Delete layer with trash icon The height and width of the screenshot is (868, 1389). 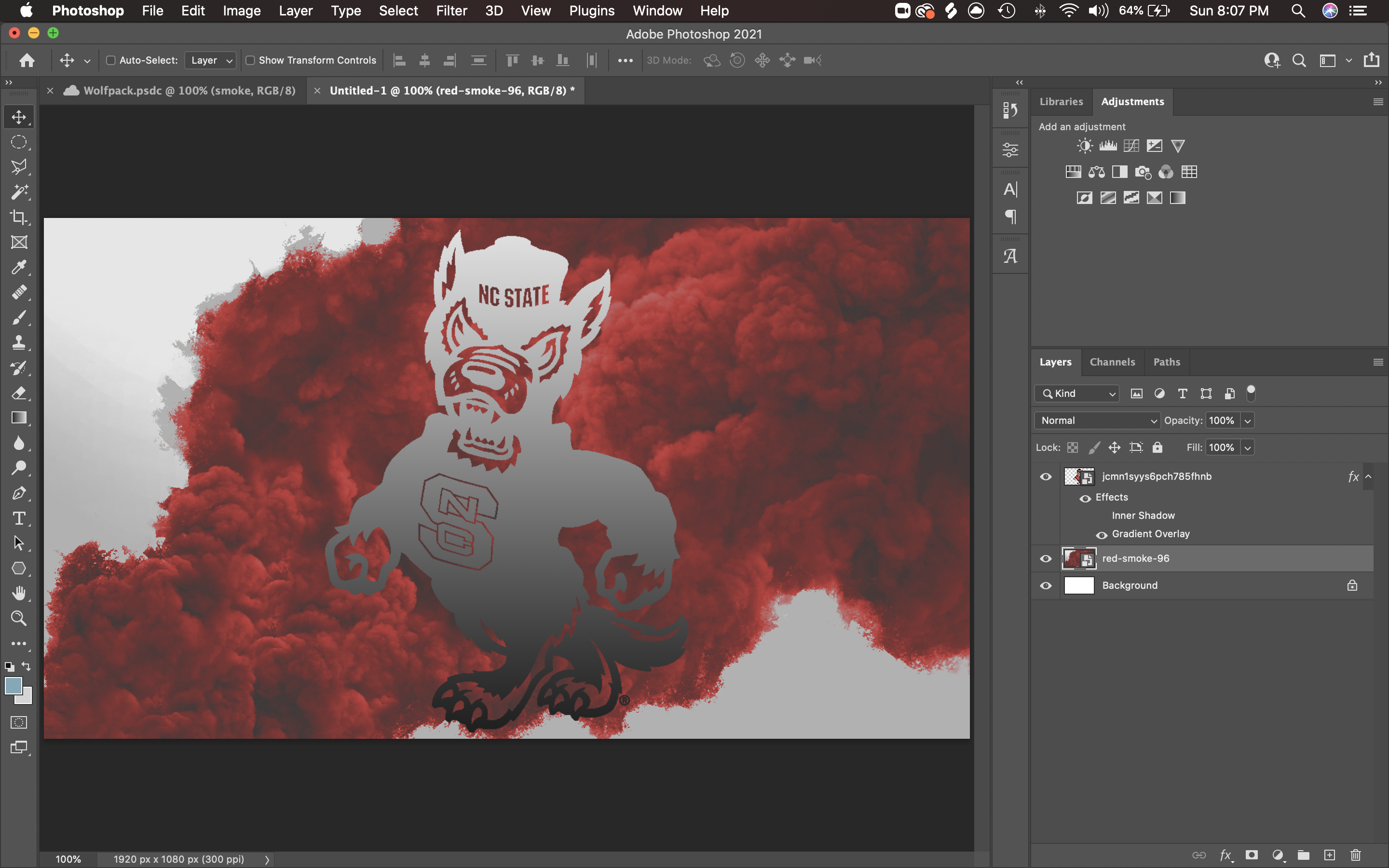1356,855
